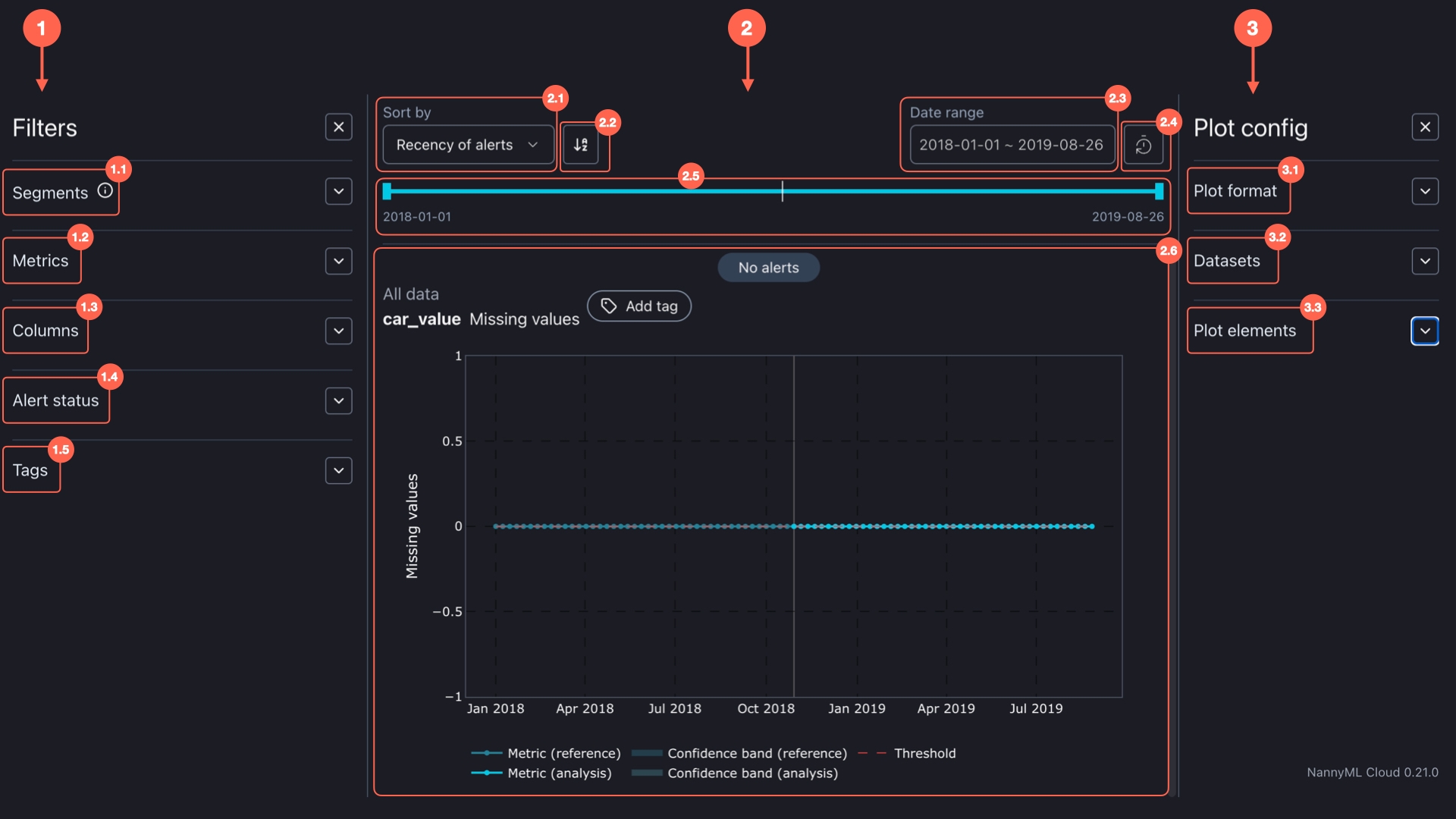Viewport: 1456px width, 819px height.
Task: Expand the Datasets config section
Action: pyautogui.click(x=1425, y=261)
